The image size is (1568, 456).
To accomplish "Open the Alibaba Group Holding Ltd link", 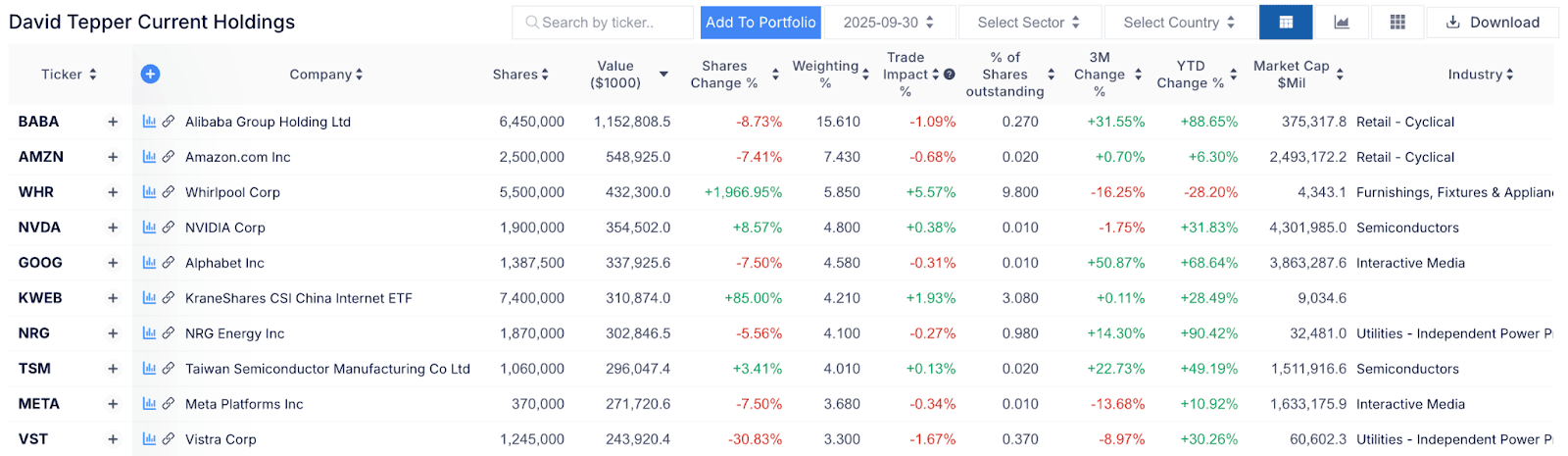I will click(x=268, y=122).
